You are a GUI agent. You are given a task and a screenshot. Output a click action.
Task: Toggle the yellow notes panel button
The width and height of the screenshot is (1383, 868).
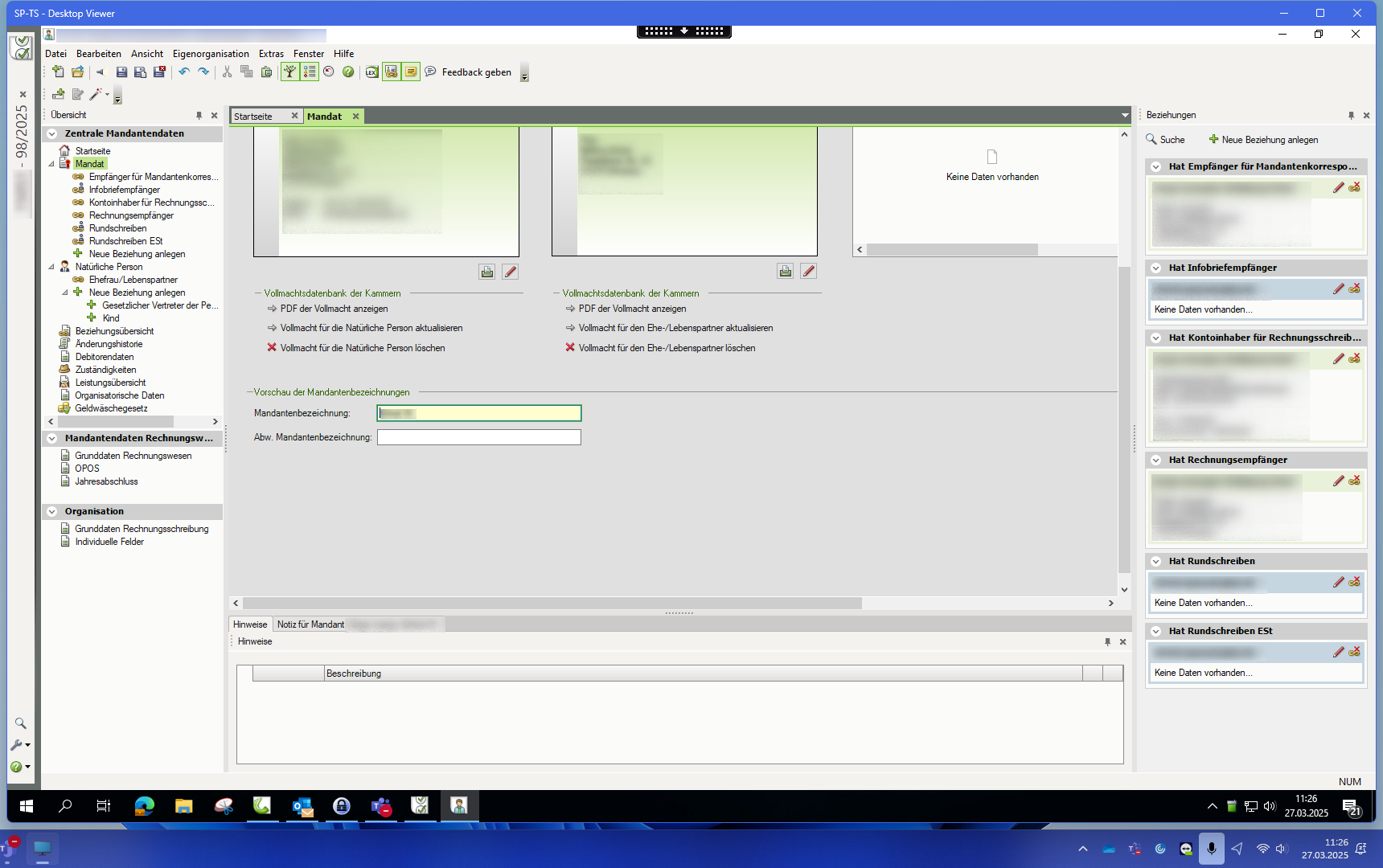(x=411, y=72)
